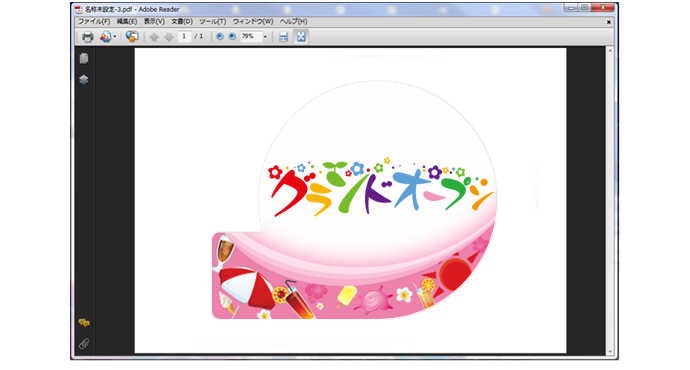Viewport: 690px width, 370px height.
Task: Open the 文書(D) menu
Action: click(x=182, y=22)
